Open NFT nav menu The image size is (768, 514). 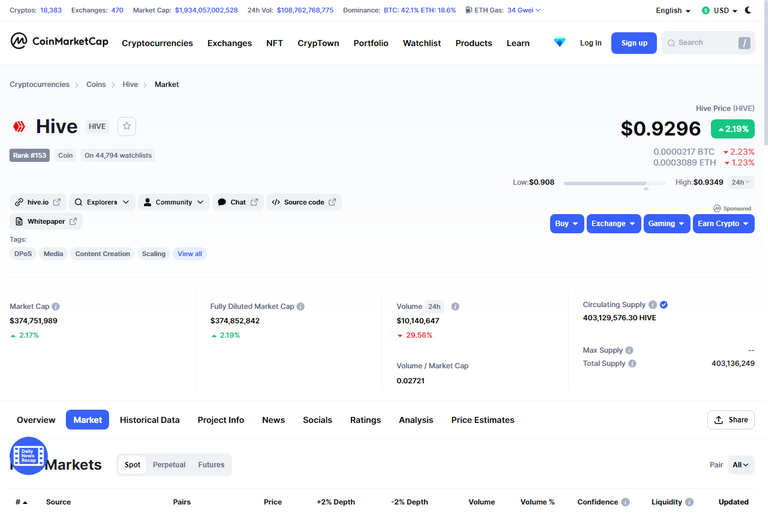pyautogui.click(x=274, y=43)
